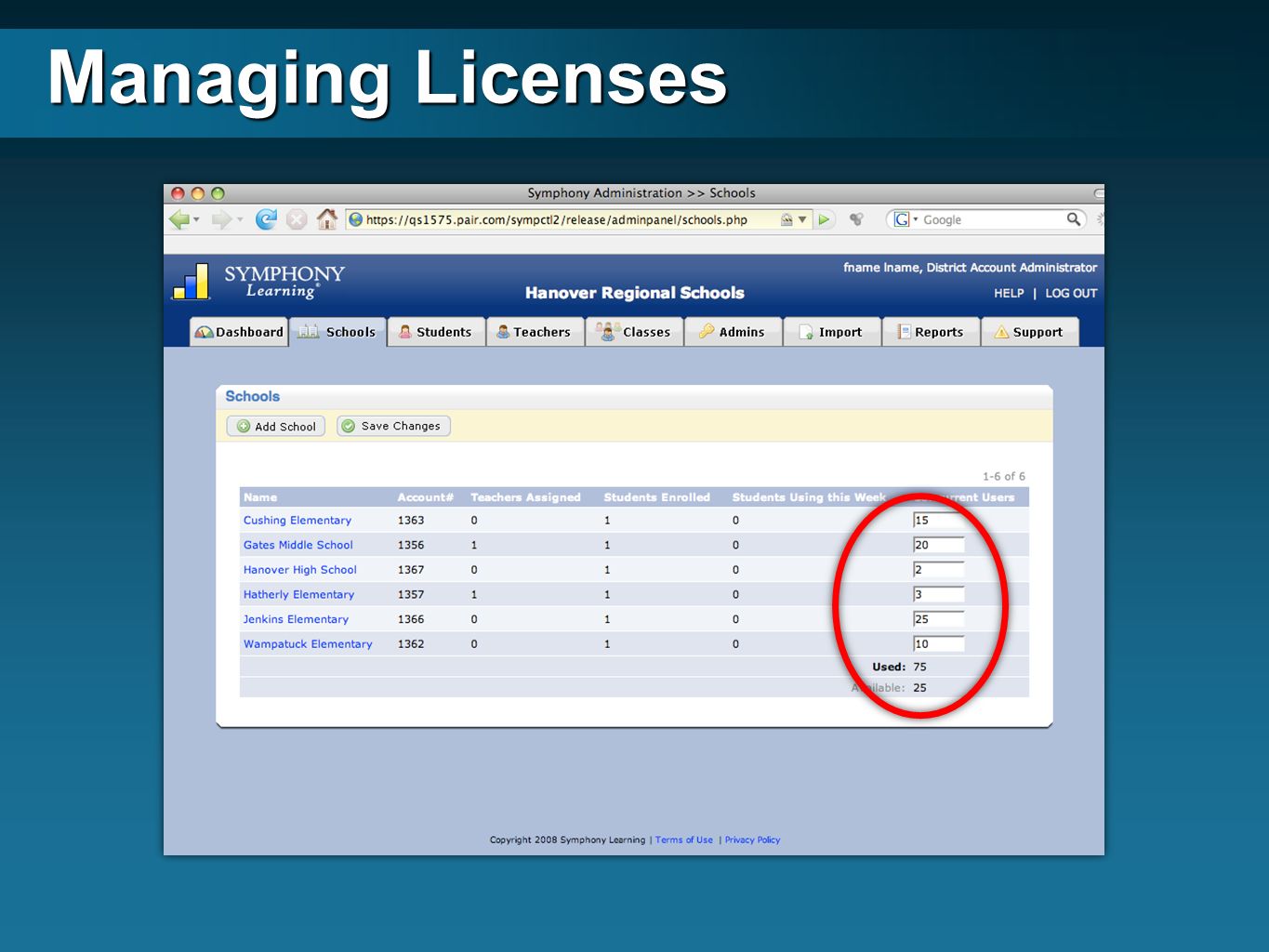Open the Hatherly Elementary link
The image size is (1269, 952).
tap(298, 595)
